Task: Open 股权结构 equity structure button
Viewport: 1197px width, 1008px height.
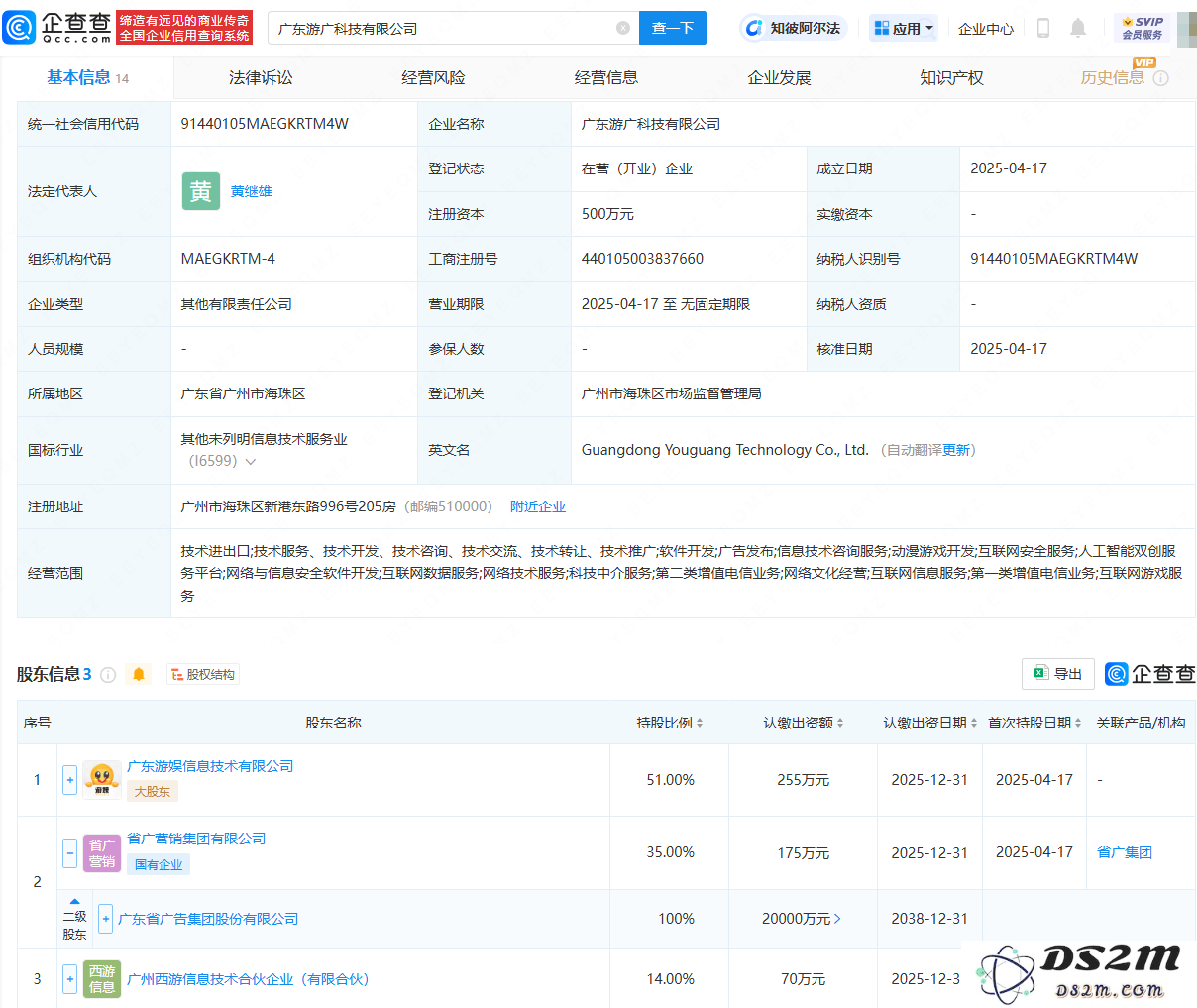Action: point(203,675)
